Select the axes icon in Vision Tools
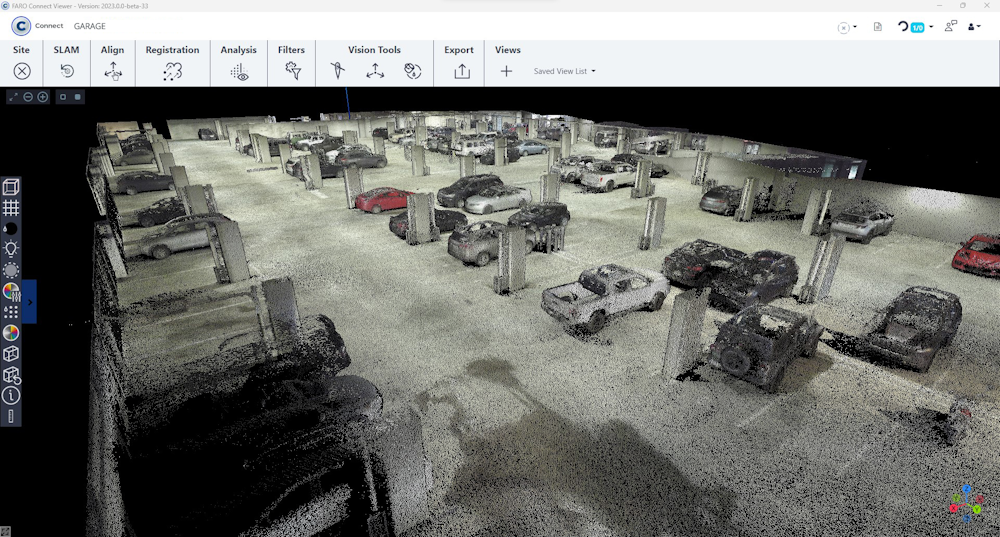1000x537 pixels. [375, 71]
